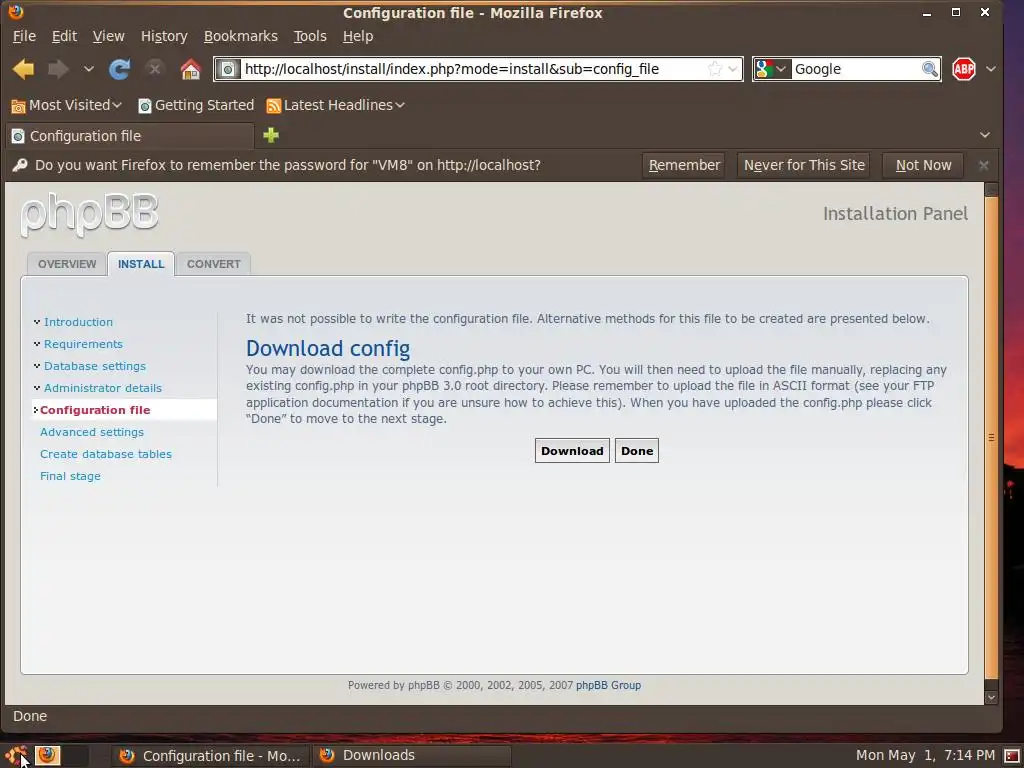Image resolution: width=1024 pixels, height=768 pixels.
Task: Open the Edit menu
Action: point(64,36)
